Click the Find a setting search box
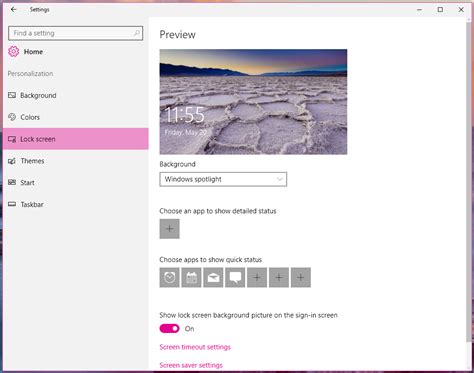This screenshot has height=373, width=474. pyautogui.click(x=76, y=33)
